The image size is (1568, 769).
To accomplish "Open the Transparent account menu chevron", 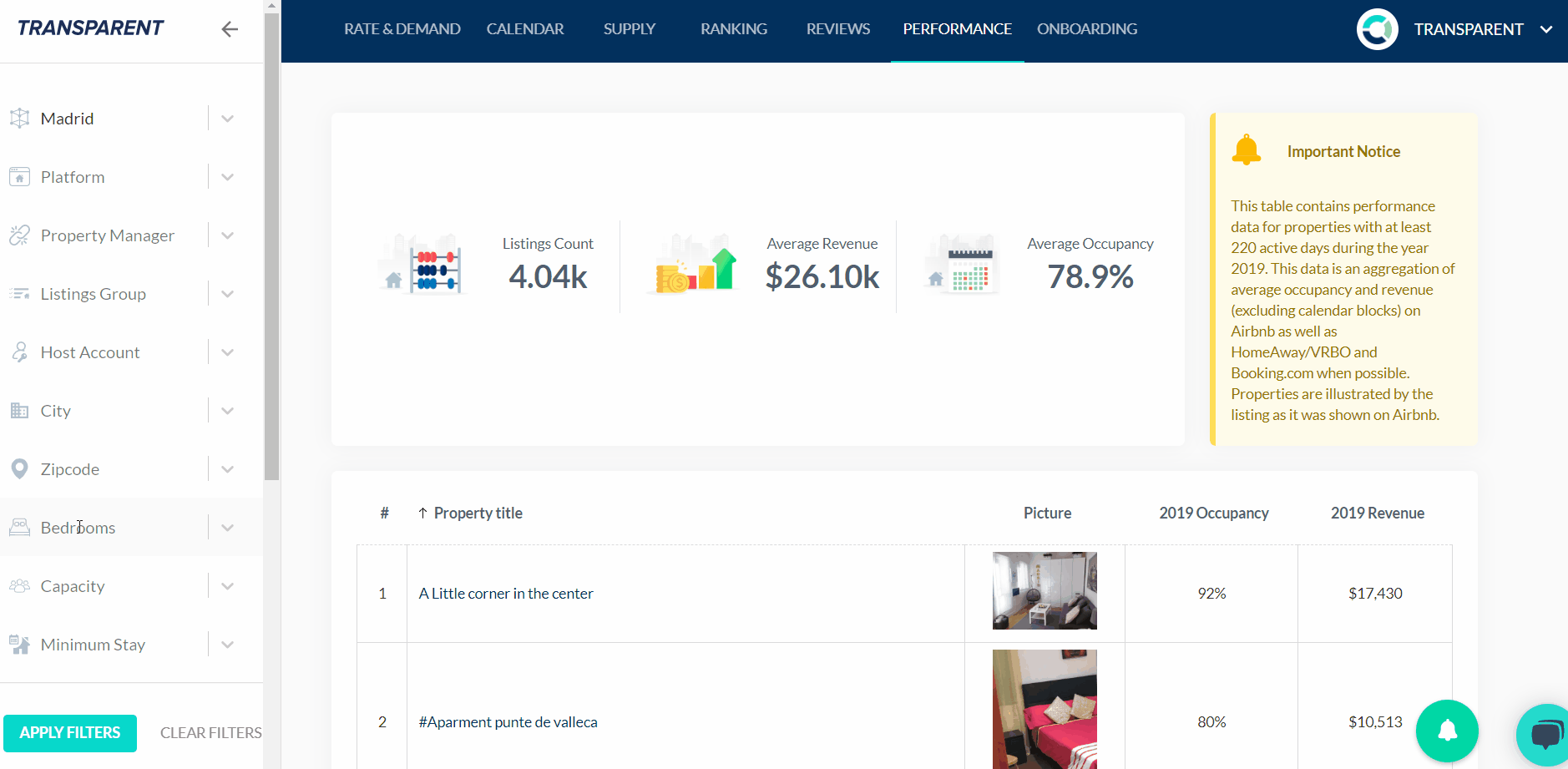I will click(x=1546, y=29).
